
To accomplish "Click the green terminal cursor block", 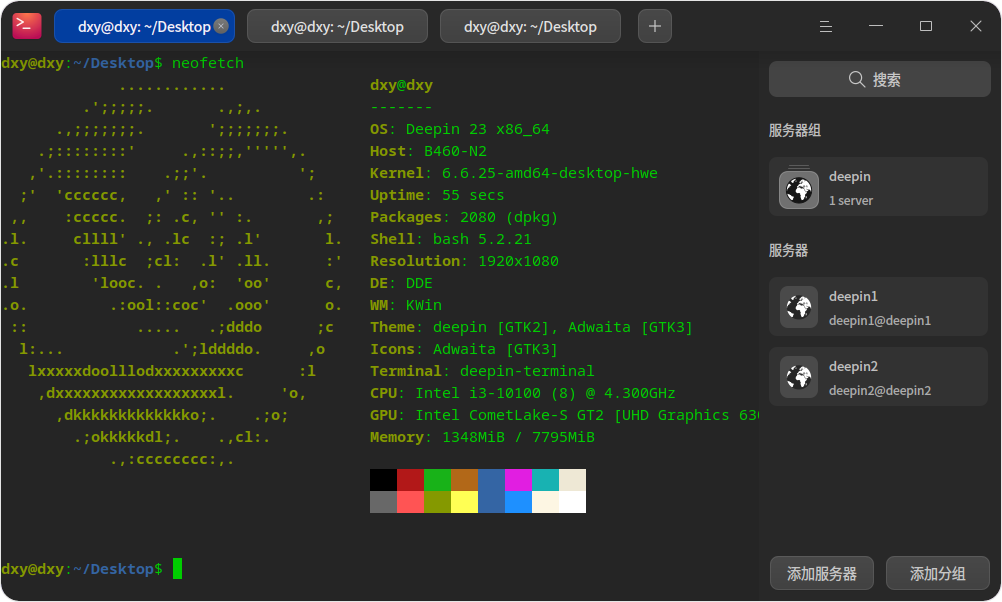I will [x=178, y=568].
